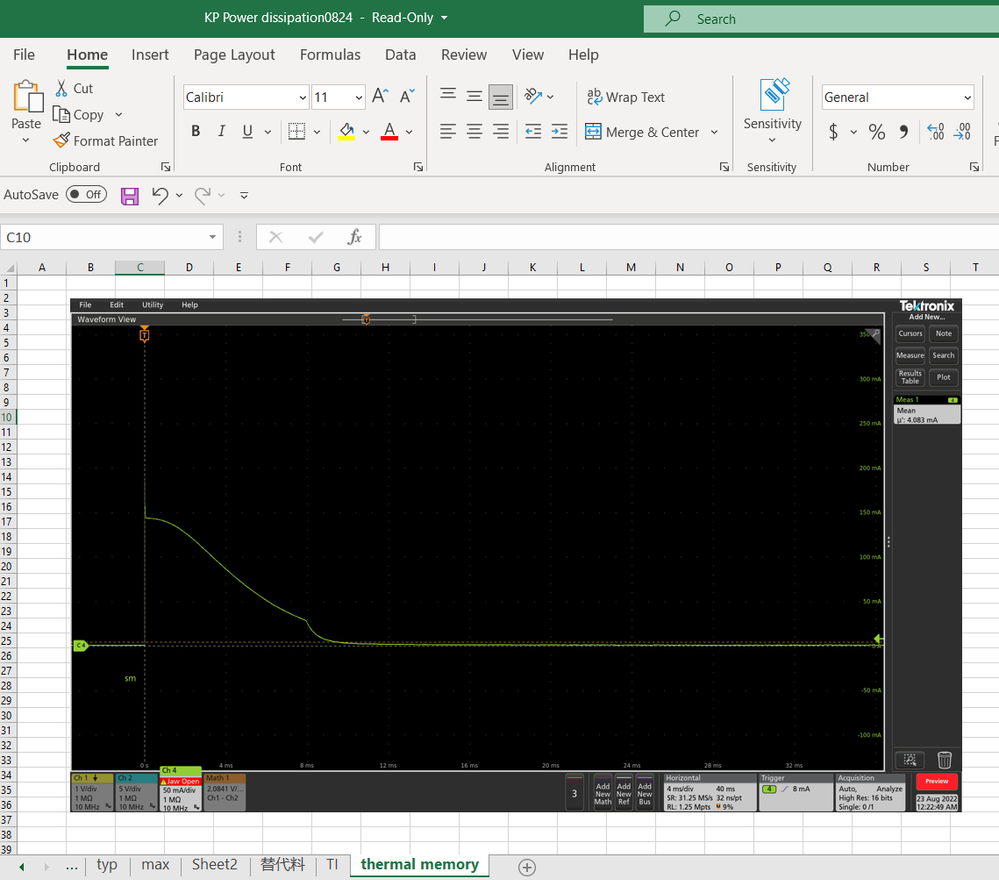Screen dimensions: 999x880
Task: Open Alignment dialog launcher
Action: 724,167
